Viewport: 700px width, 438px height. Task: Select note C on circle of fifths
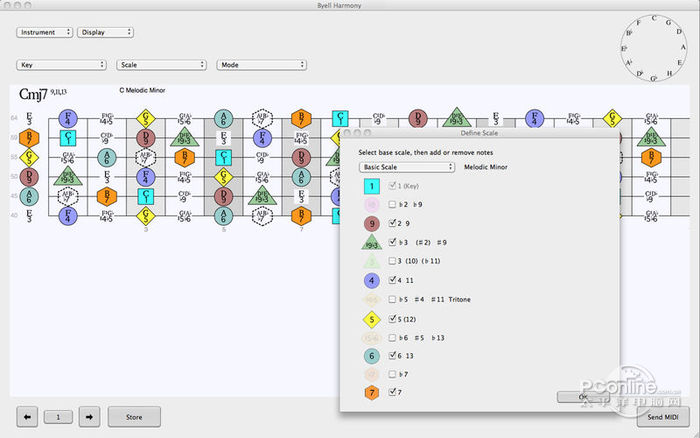pos(654,18)
